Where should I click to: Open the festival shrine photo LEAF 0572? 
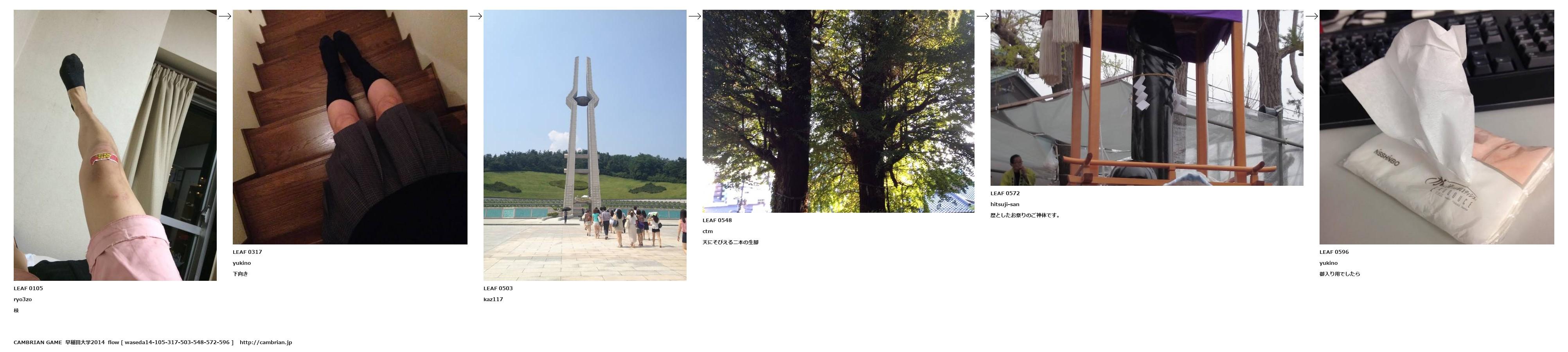pos(1147,97)
